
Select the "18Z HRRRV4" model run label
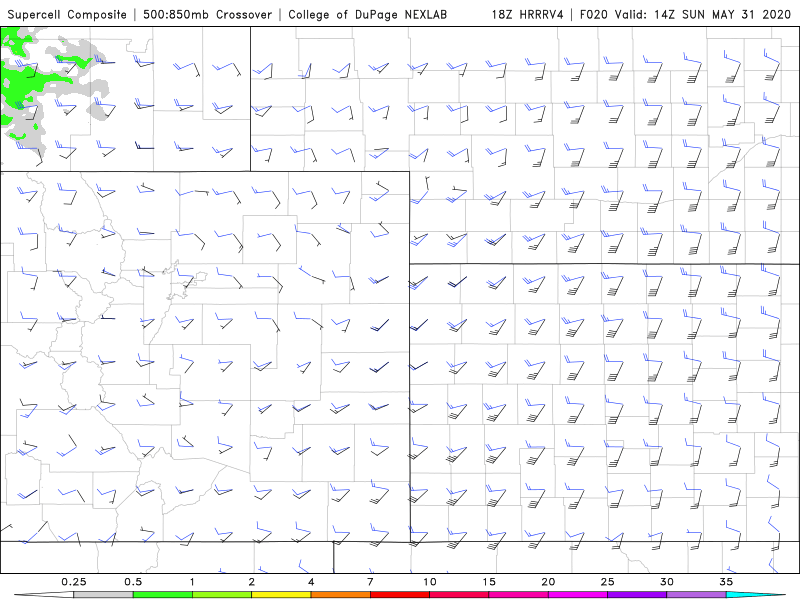[527, 15]
